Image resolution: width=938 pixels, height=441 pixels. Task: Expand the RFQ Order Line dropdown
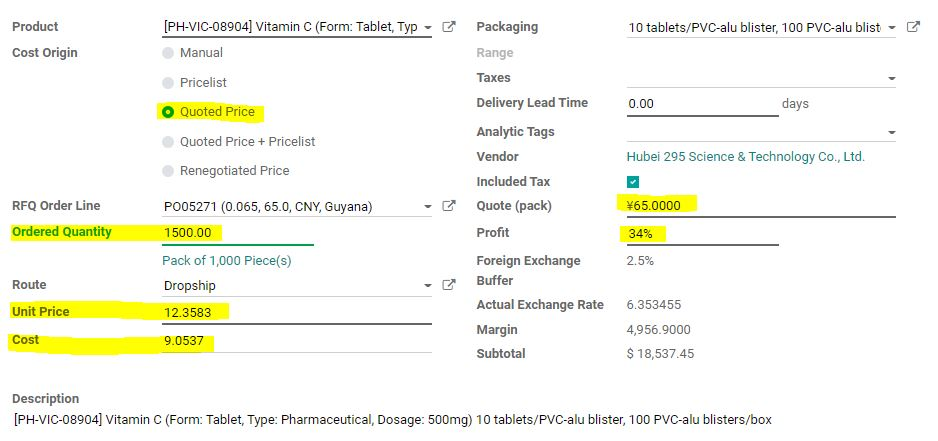[427, 206]
